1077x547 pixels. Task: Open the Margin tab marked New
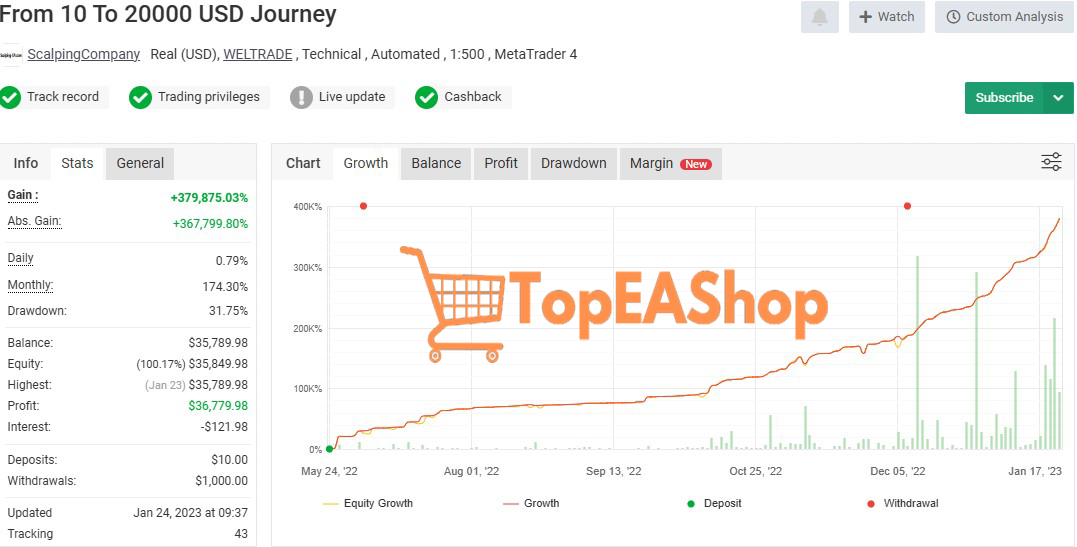click(x=669, y=163)
